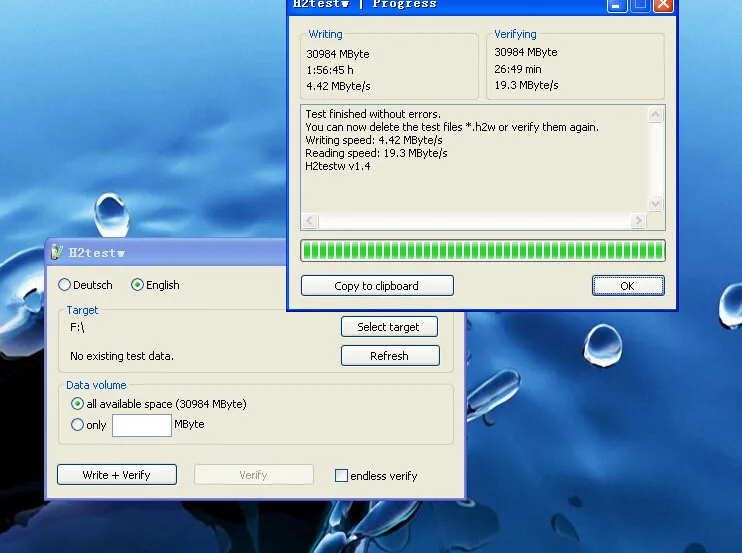Minimize the Progress window
Screen dimensions: 742x553
pyautogui.click(x=617, y=5)
